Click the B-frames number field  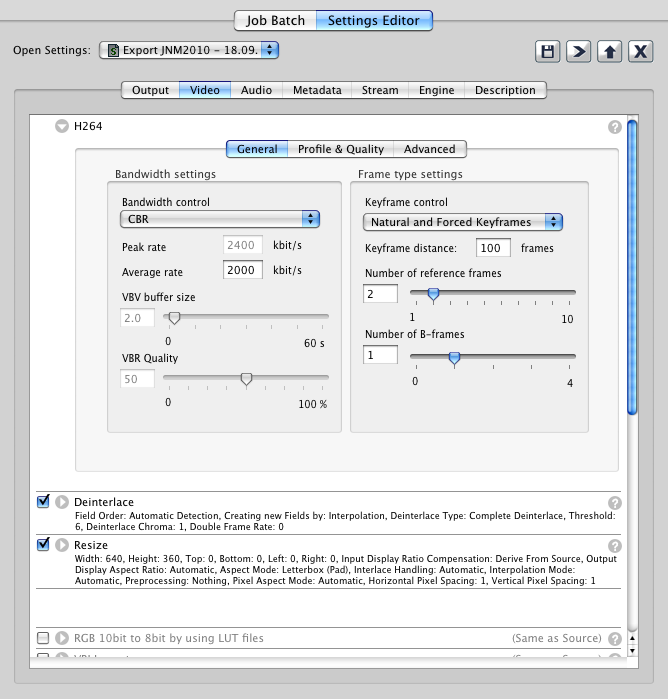(x=380, y=355)
